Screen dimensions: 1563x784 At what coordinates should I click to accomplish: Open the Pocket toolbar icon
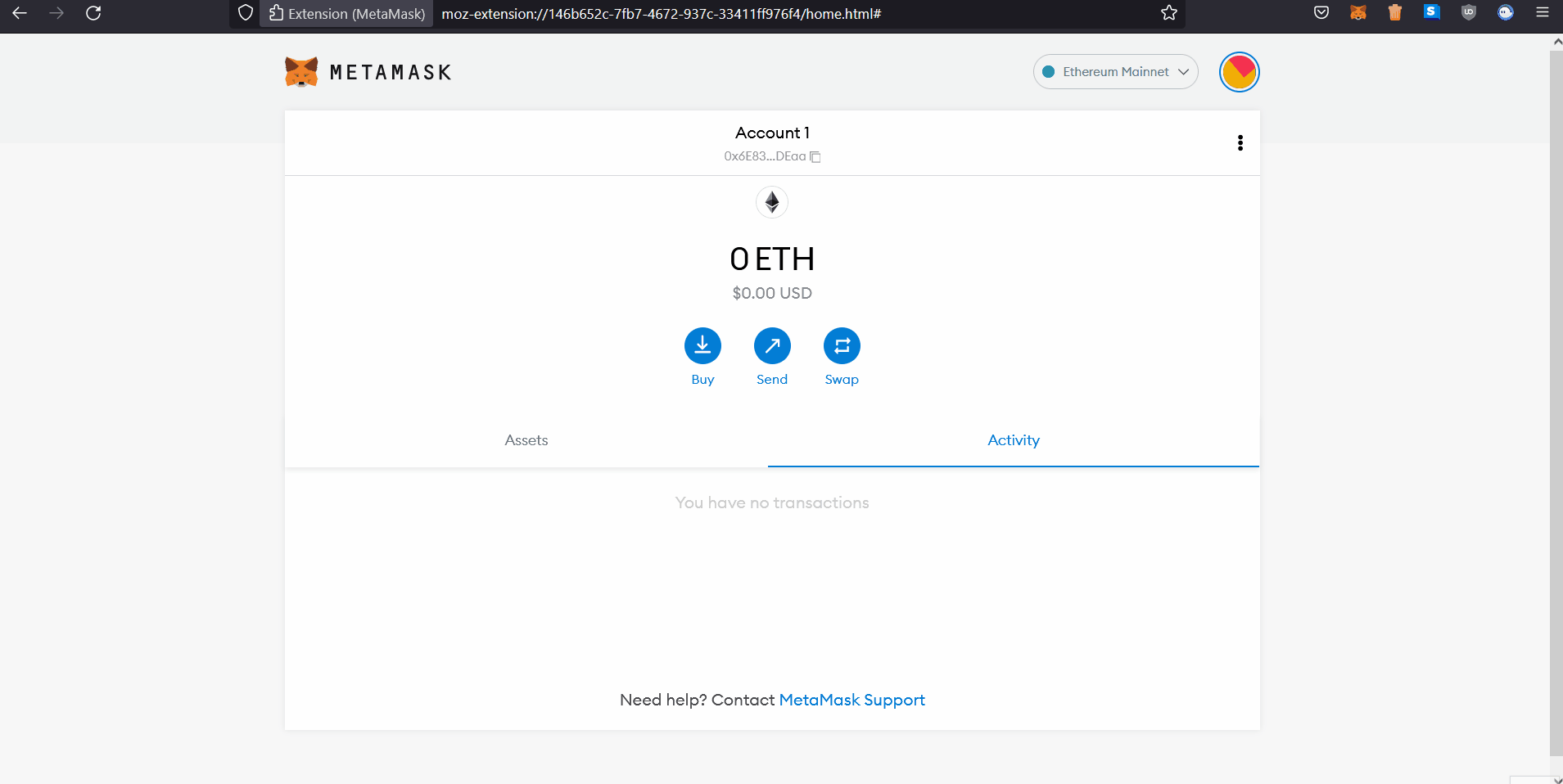1321,12
